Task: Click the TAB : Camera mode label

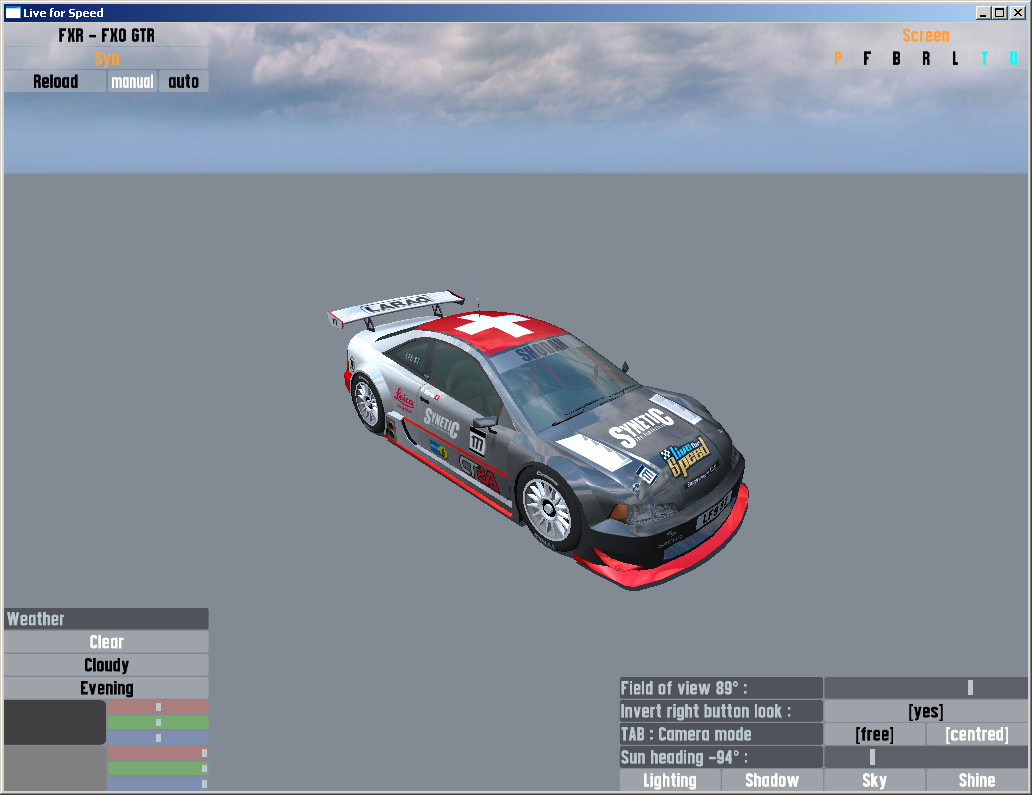Action: [721, 734]
